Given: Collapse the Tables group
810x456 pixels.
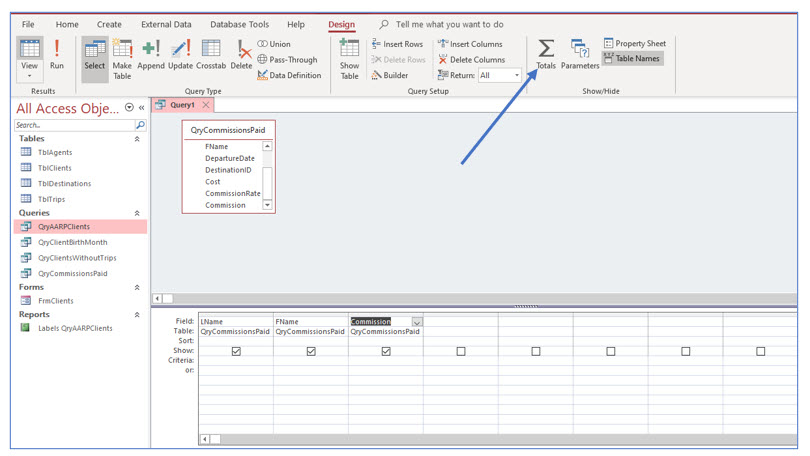Looking at the screenshot, I should (x=137, y=139).
